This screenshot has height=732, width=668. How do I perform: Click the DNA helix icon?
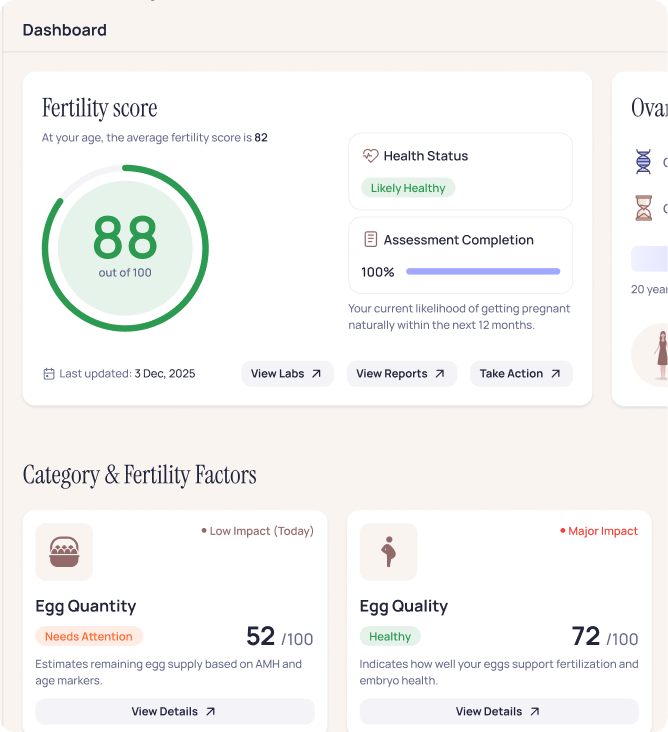click(x=644, y=161)
